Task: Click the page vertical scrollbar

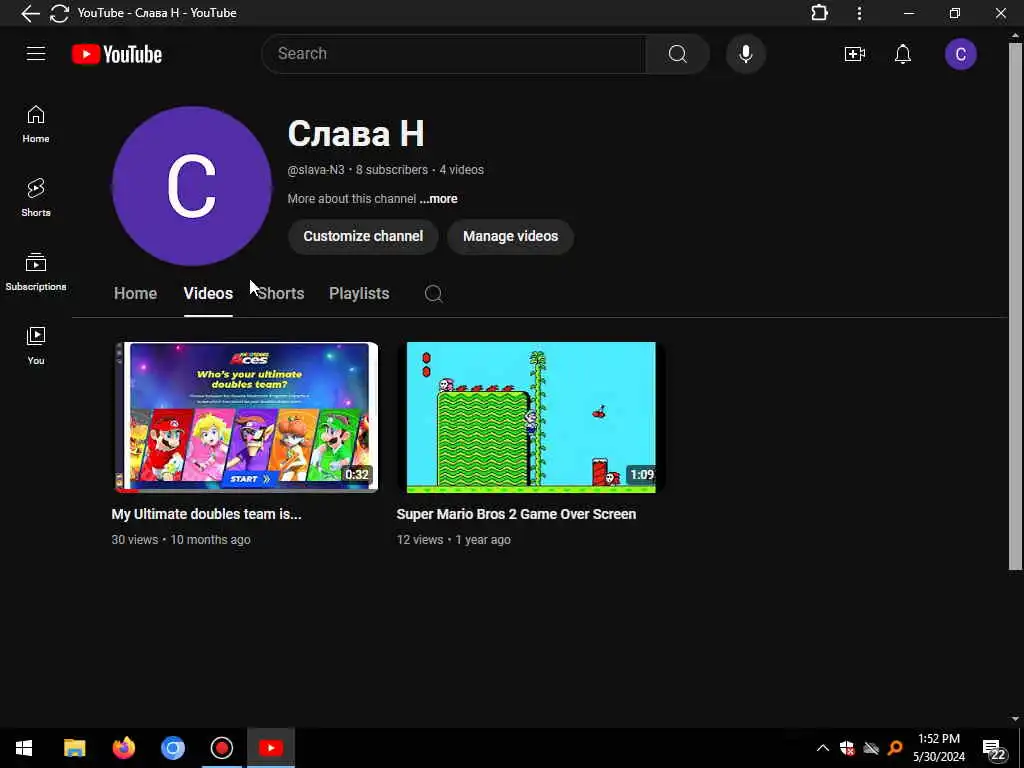Action: [1016, 307]
